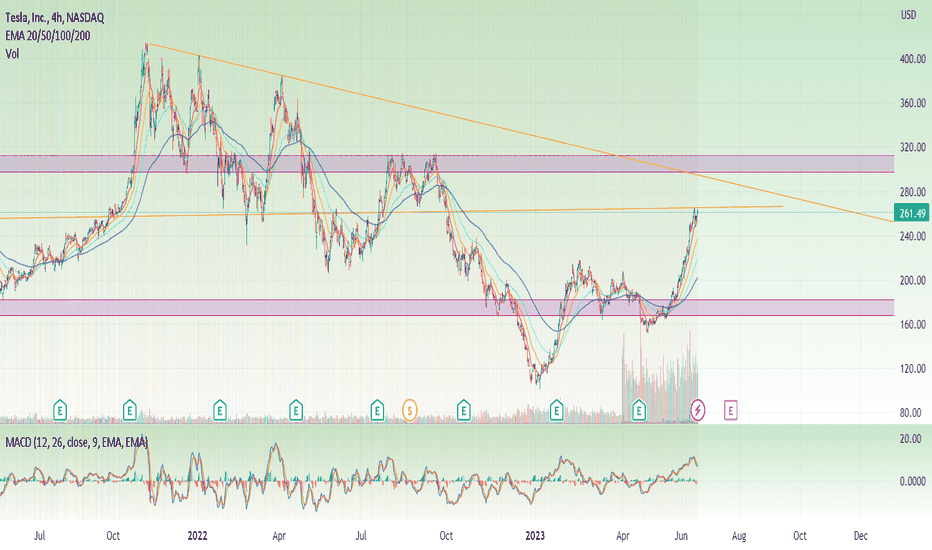
Task: Click the 360.00 price axis label
Action: (912, 103)
